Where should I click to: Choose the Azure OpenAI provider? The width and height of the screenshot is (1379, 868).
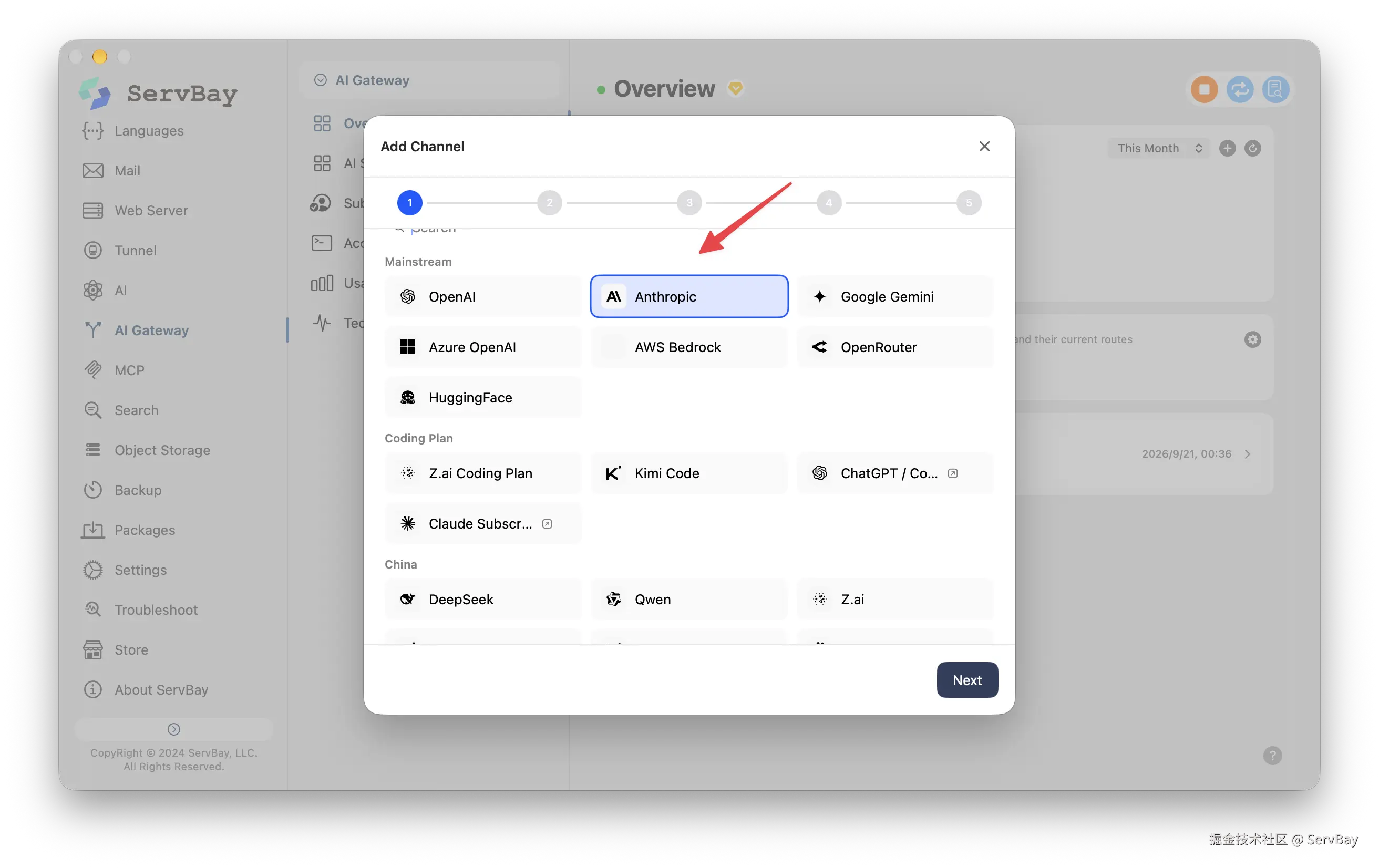point(483,347)
